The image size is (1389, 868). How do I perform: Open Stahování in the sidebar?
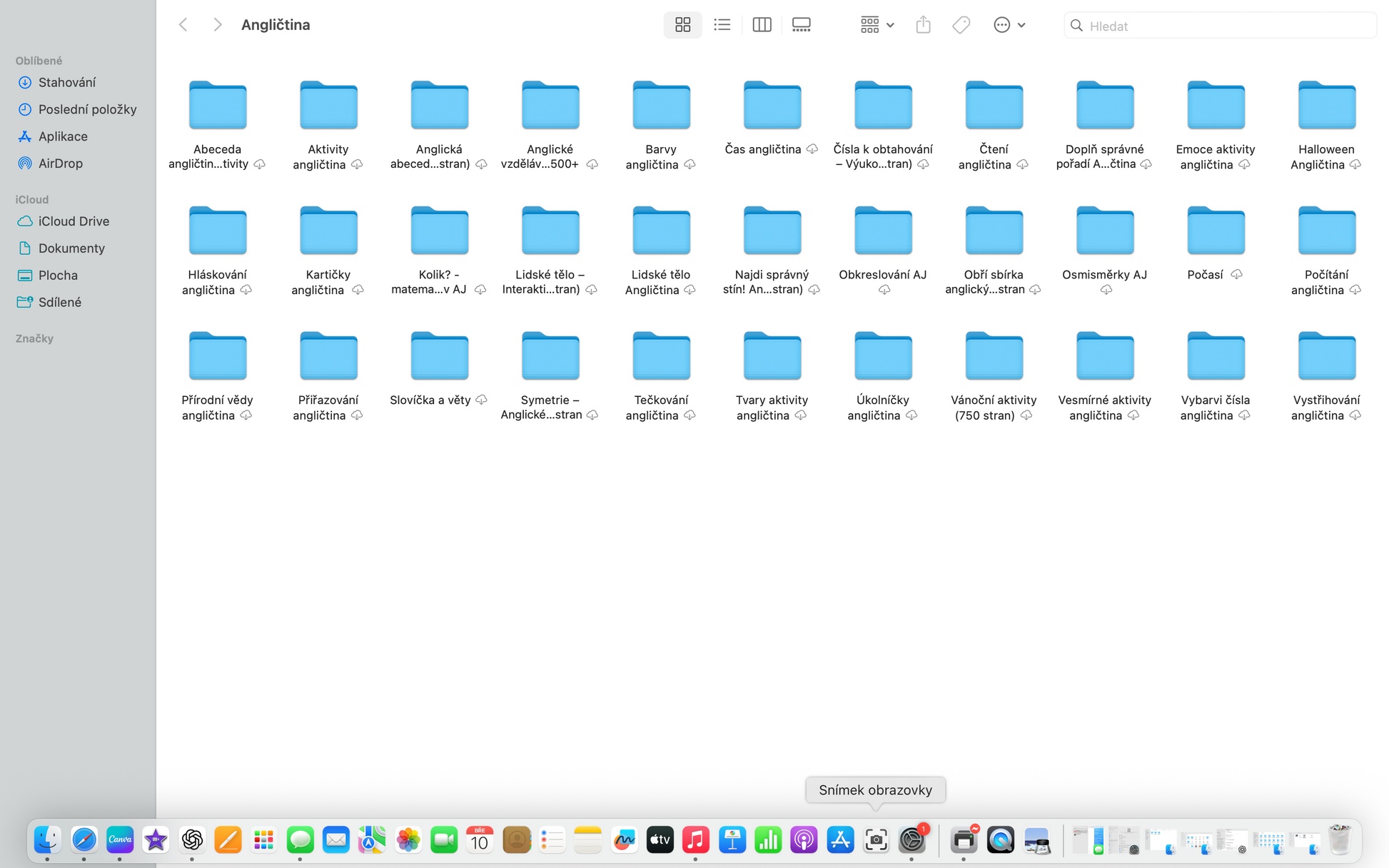66,82
